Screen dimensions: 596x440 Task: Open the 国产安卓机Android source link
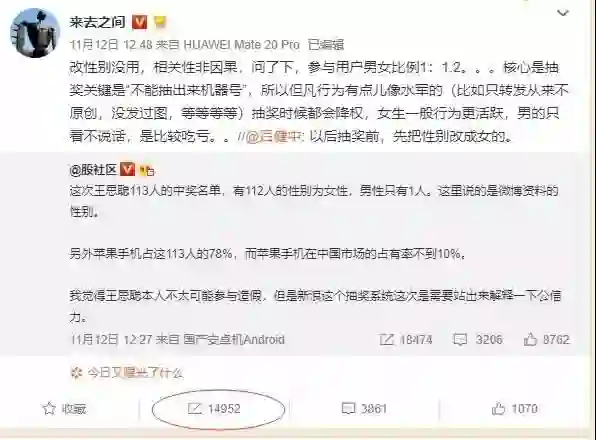pos(234,339)
